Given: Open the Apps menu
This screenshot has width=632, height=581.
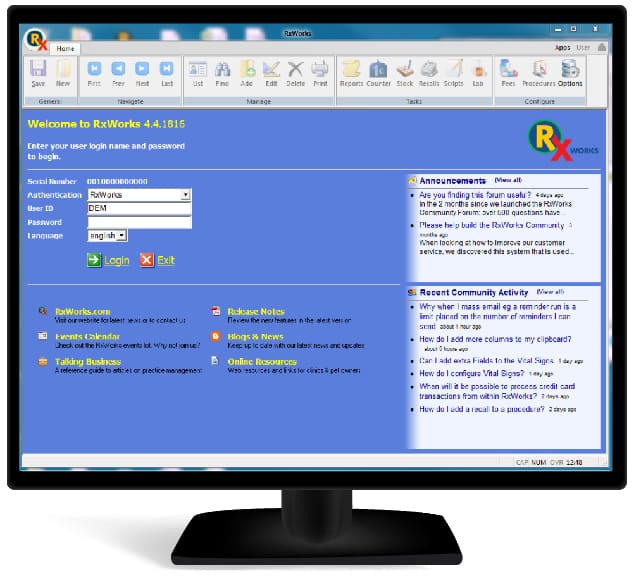Looking at the screenshot, I should [562, 48].
